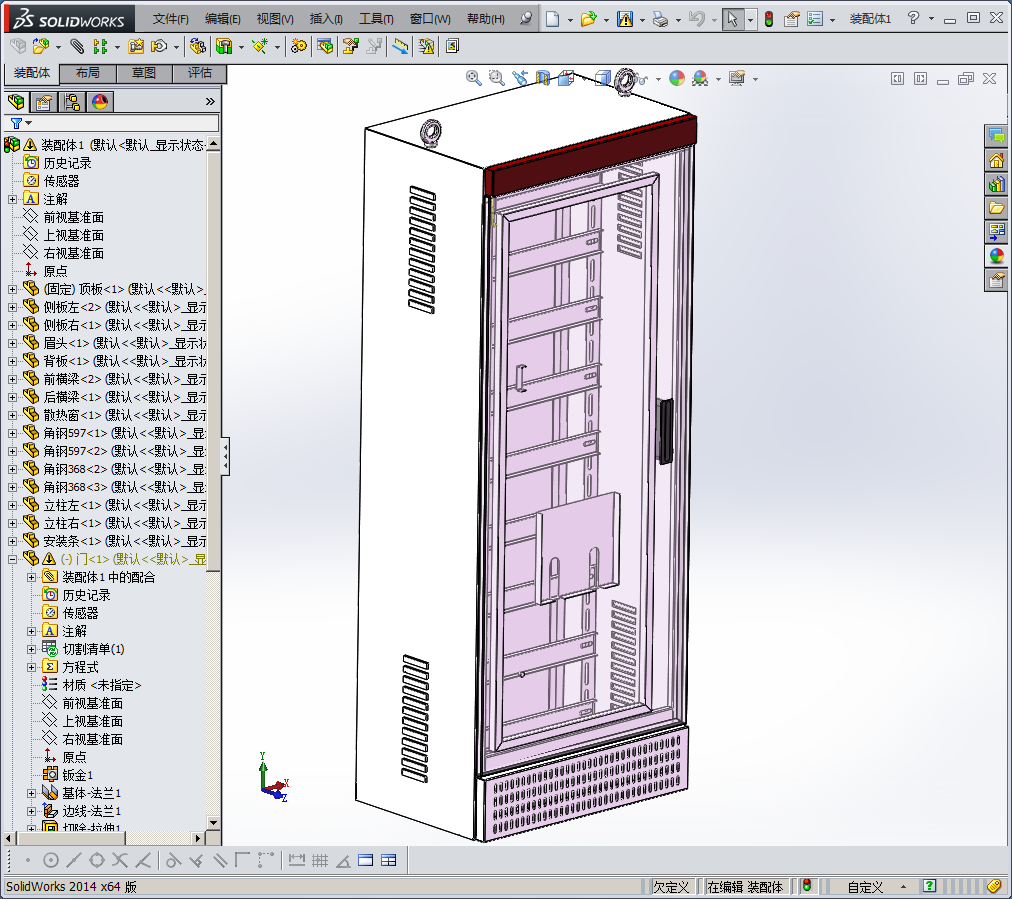1012x899 pixels.
Task: Toggle the grid snap icon in bottom toolbar
Action: 319,860
